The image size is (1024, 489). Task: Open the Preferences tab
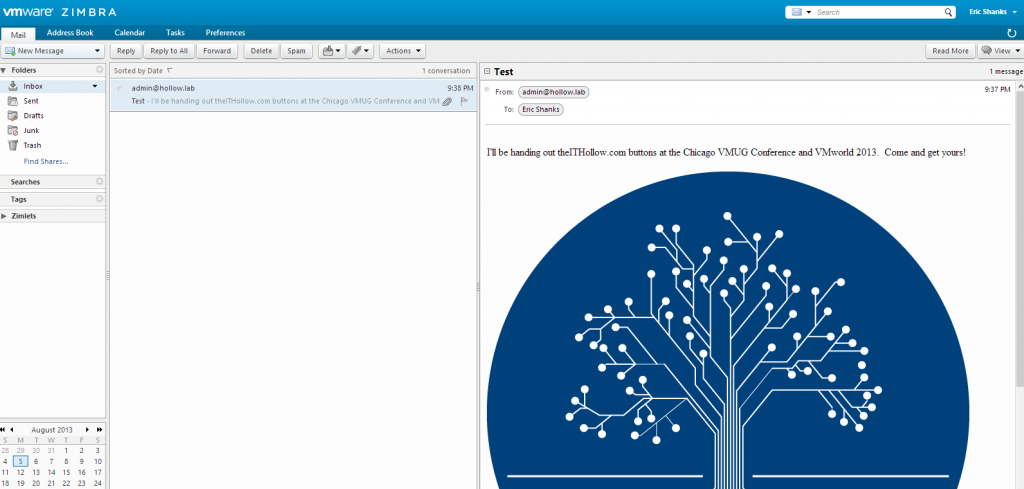[x=225, y=33]
